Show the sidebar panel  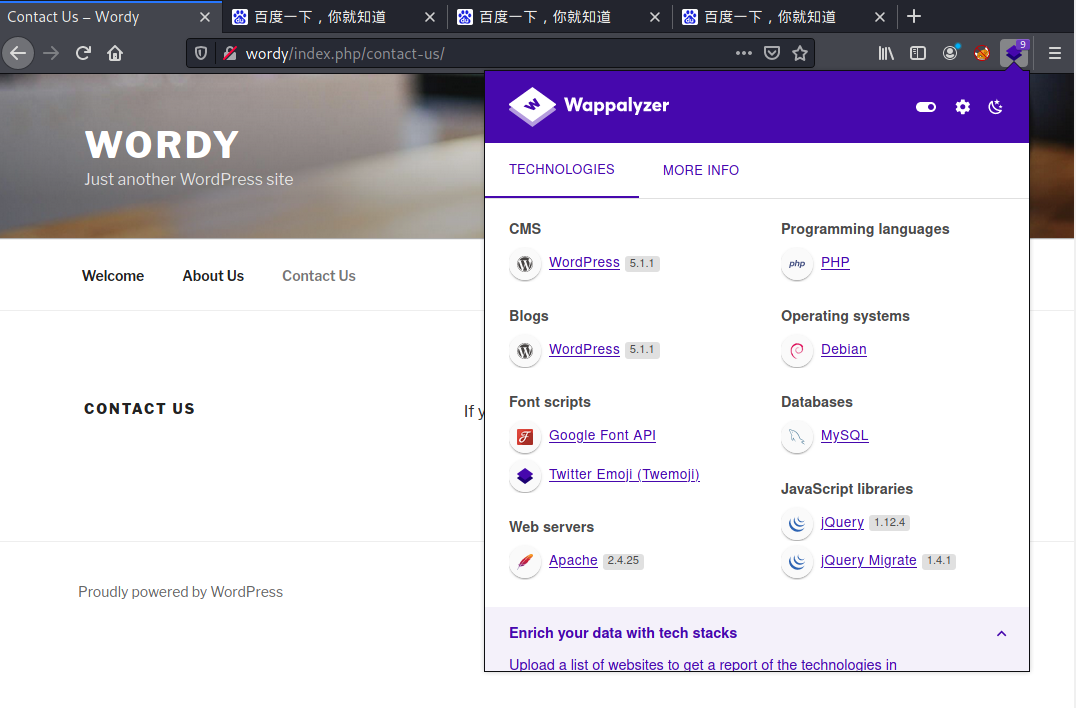(917, 54)
